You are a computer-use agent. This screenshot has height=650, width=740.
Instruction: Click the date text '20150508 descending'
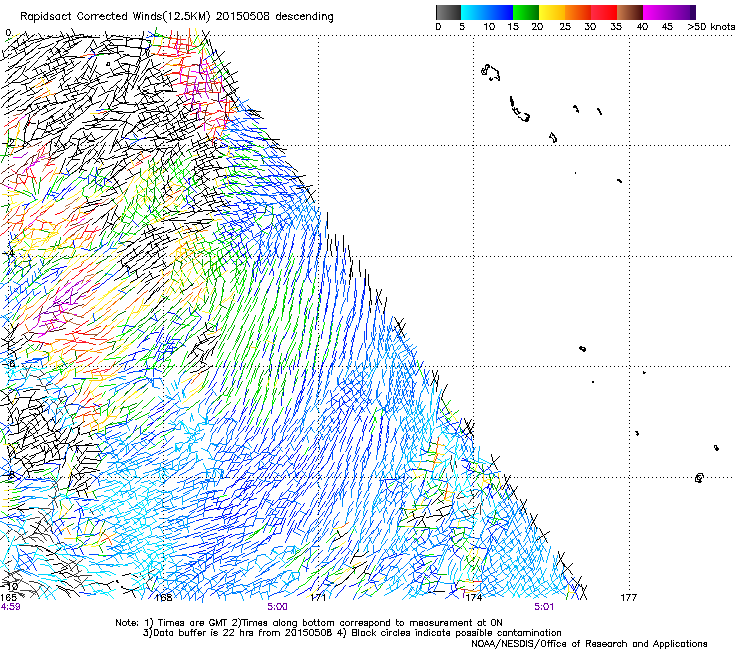pos(275,17)
